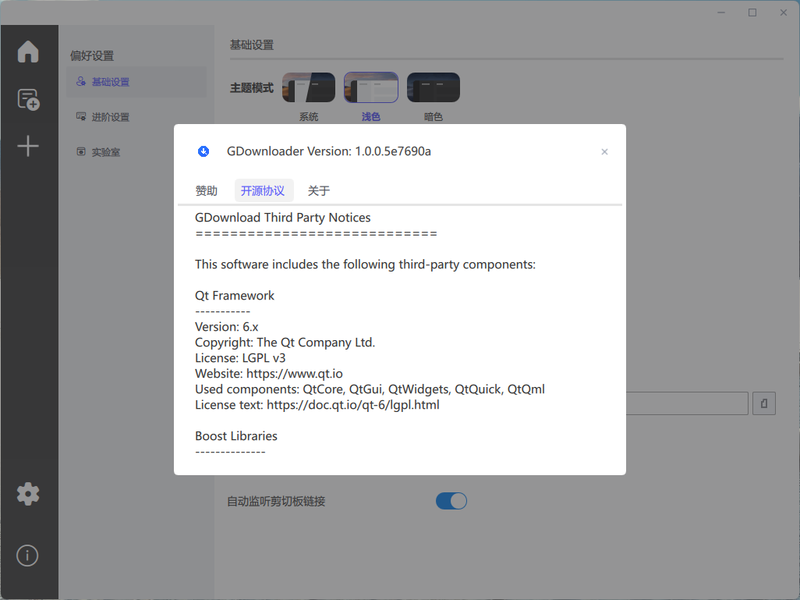Viewport: 800px width, 600px height.
Task: Select the 系统 theme thumbnail
Action: pyautogui.click(x=309, y=87)
